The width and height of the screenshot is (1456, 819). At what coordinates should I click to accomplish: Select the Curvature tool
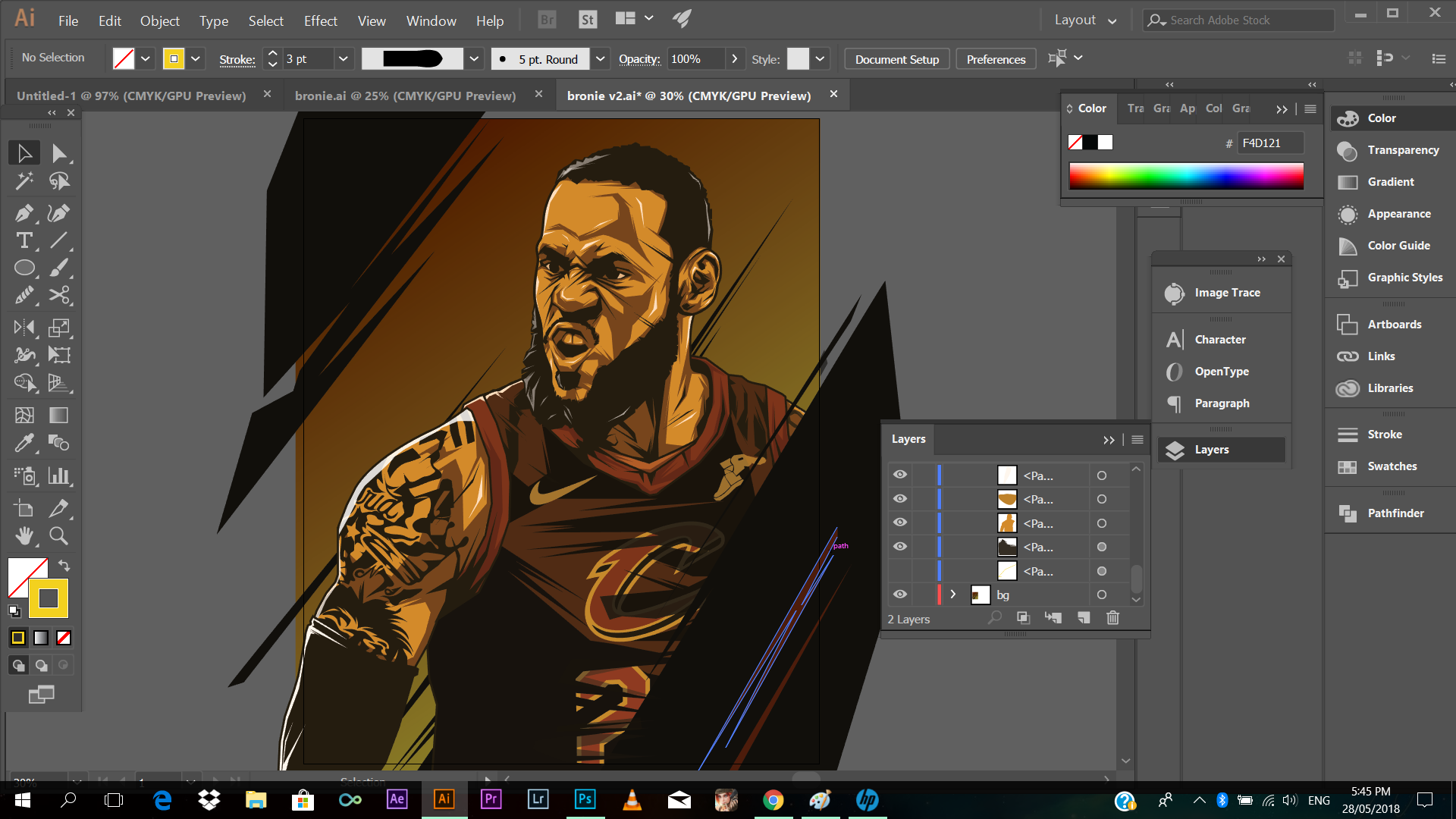point(59,213)
